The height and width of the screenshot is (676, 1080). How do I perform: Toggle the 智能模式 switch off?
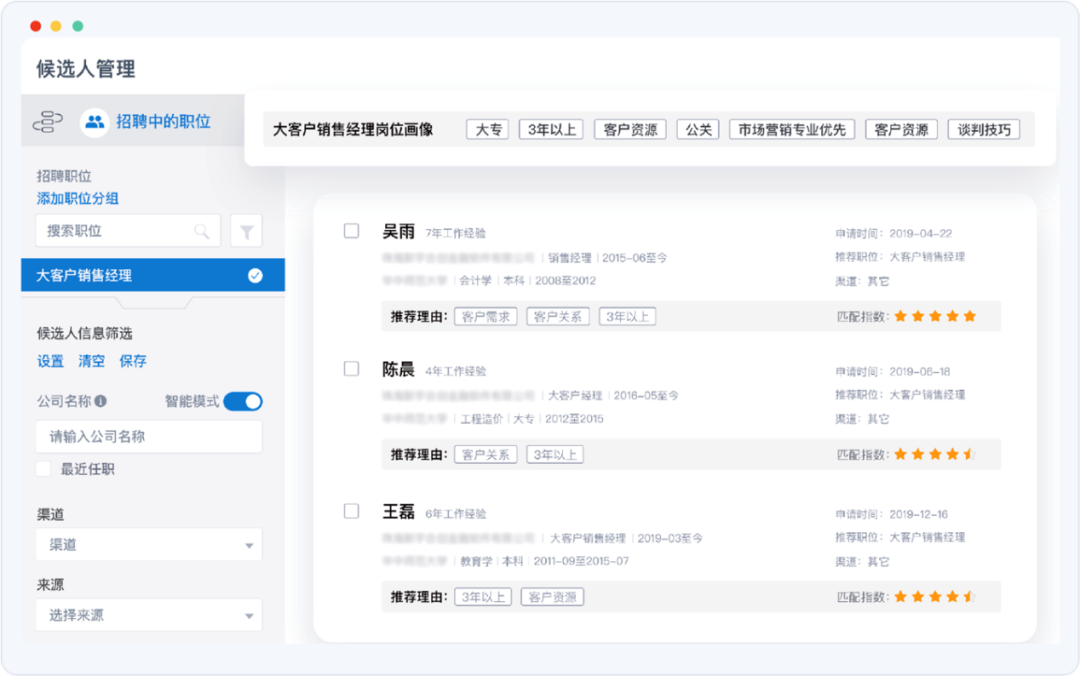[243, 402]
